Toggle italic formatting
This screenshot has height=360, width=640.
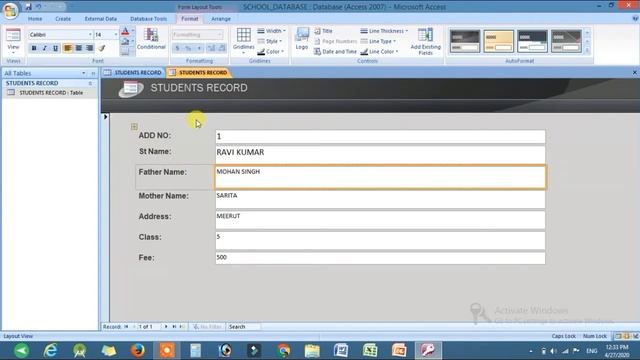45,48
